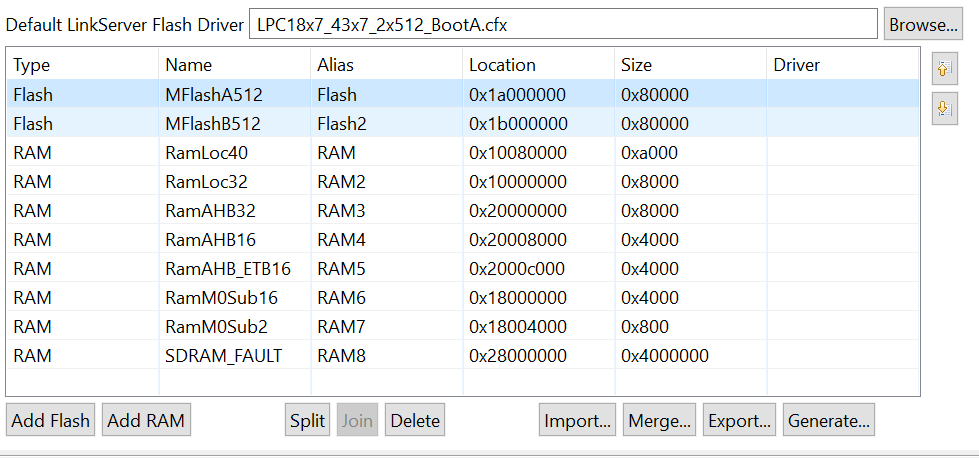Click the Size column header
Viewport: 979px width, 458px height.
pos(636,65)
